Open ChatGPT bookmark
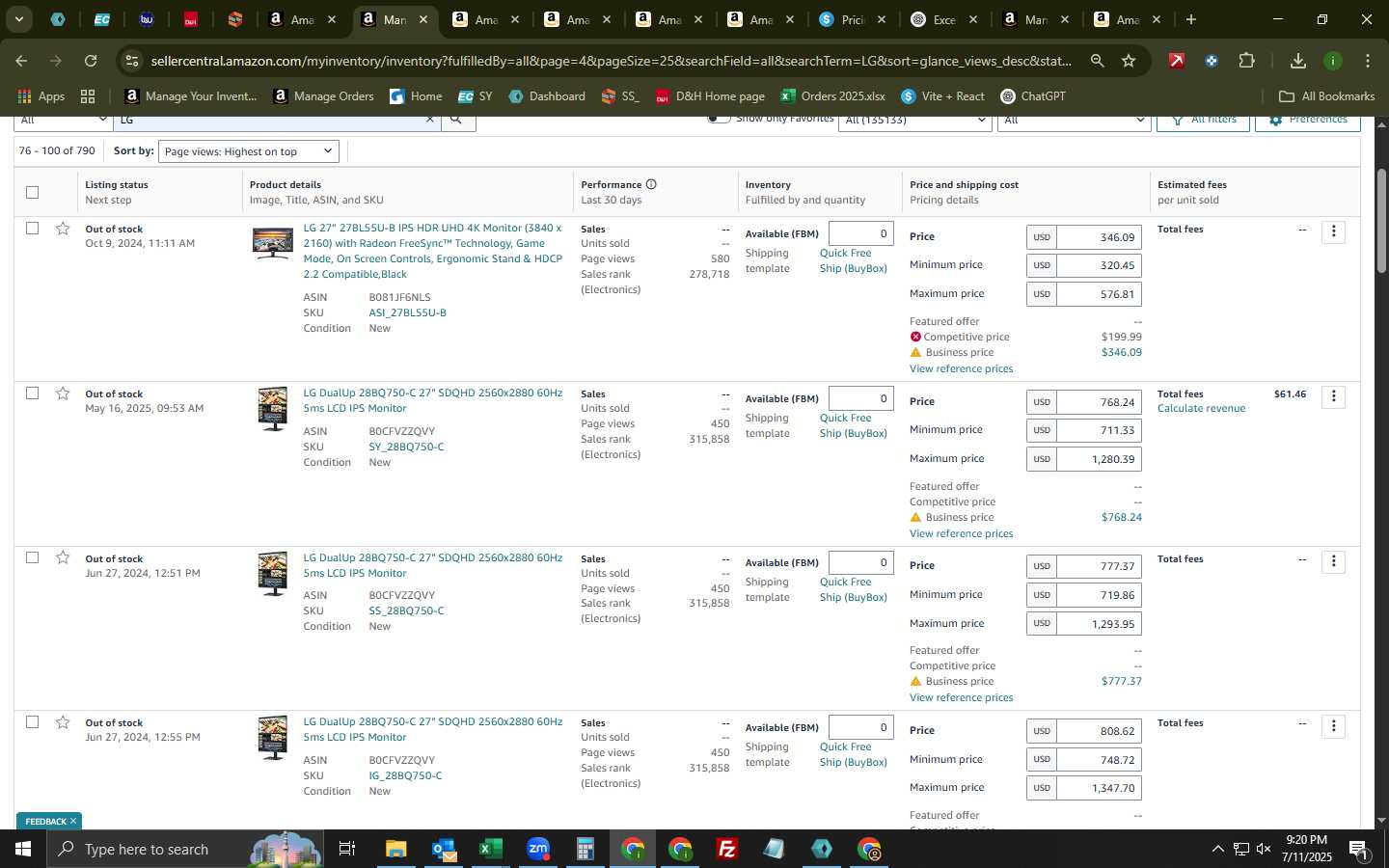 pos(1033,96)
